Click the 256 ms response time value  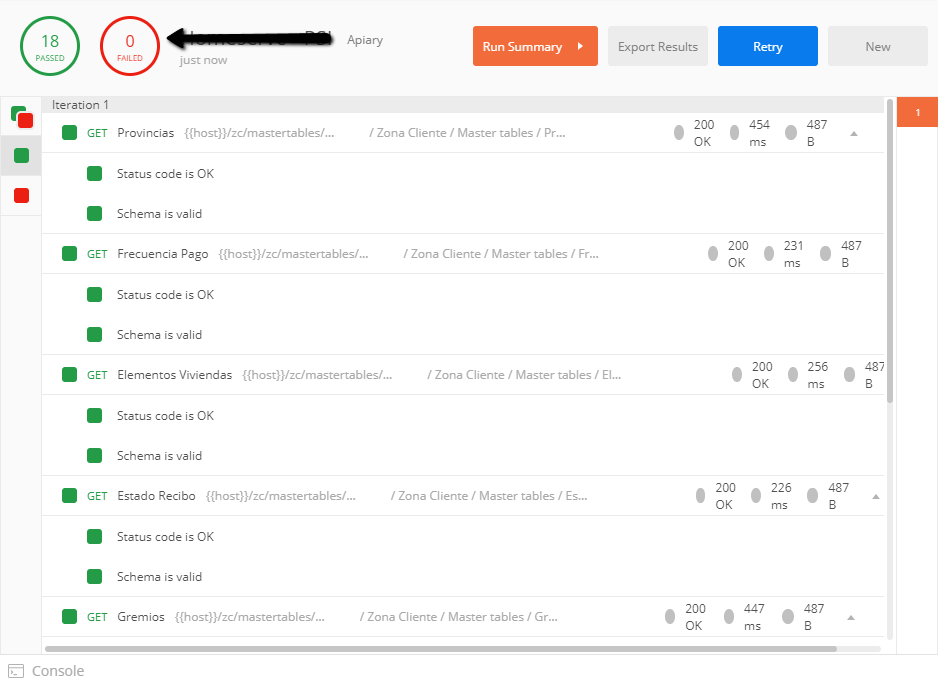coord(817,375)
